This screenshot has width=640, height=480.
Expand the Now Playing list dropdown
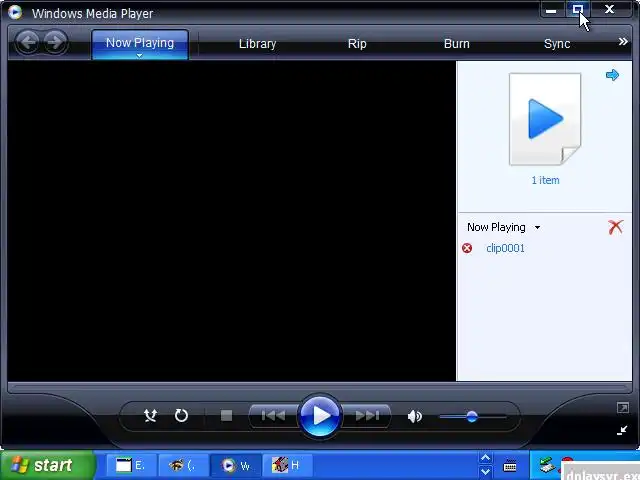(538, 227)
